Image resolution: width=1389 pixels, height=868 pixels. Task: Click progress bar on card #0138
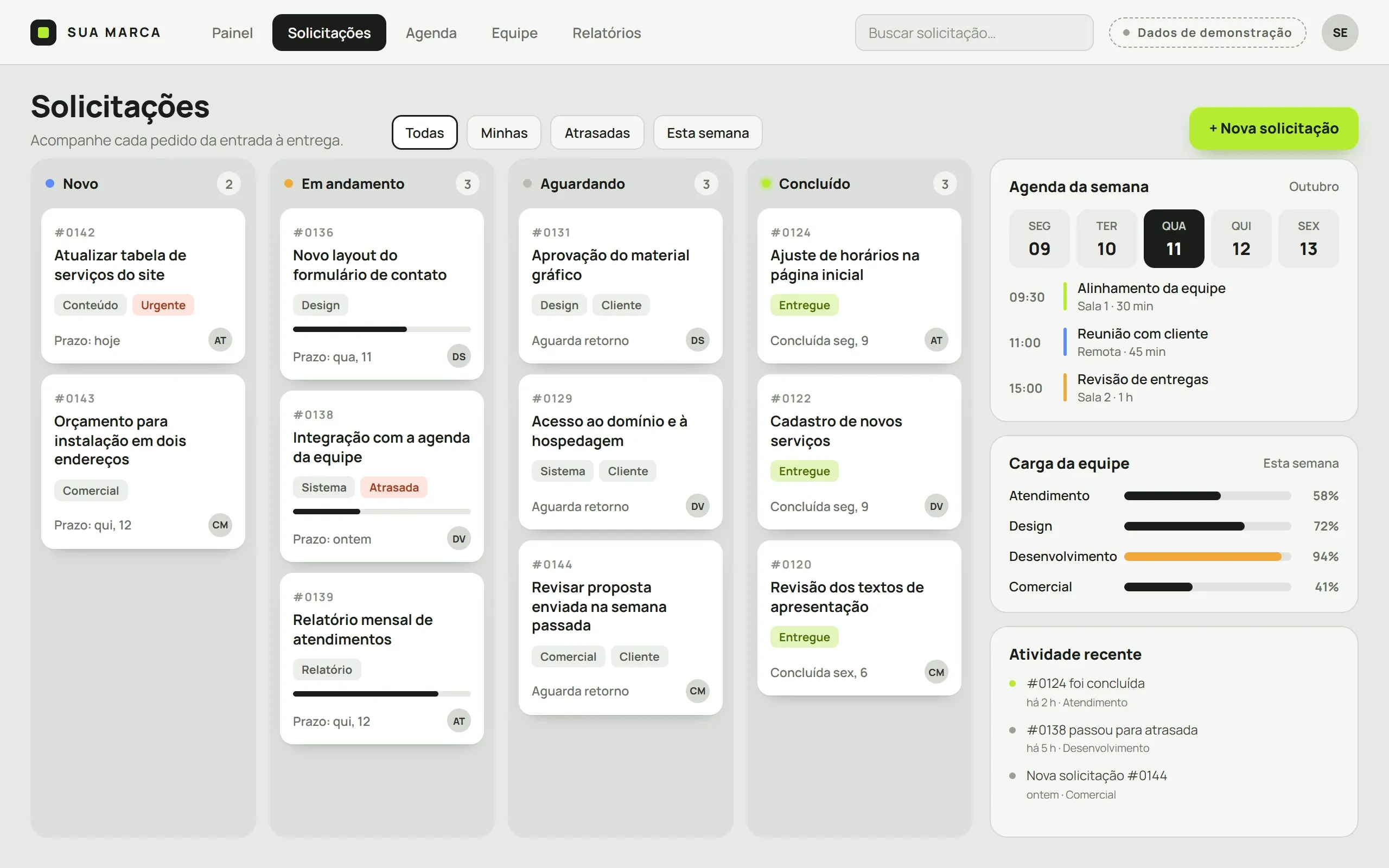tap(381, 512)
